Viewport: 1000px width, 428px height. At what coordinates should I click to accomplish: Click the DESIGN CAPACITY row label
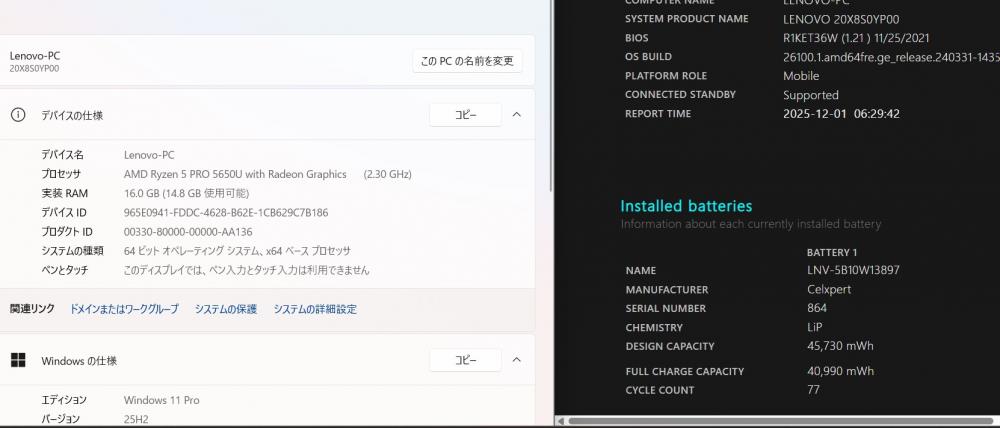(x=670, y=346)
